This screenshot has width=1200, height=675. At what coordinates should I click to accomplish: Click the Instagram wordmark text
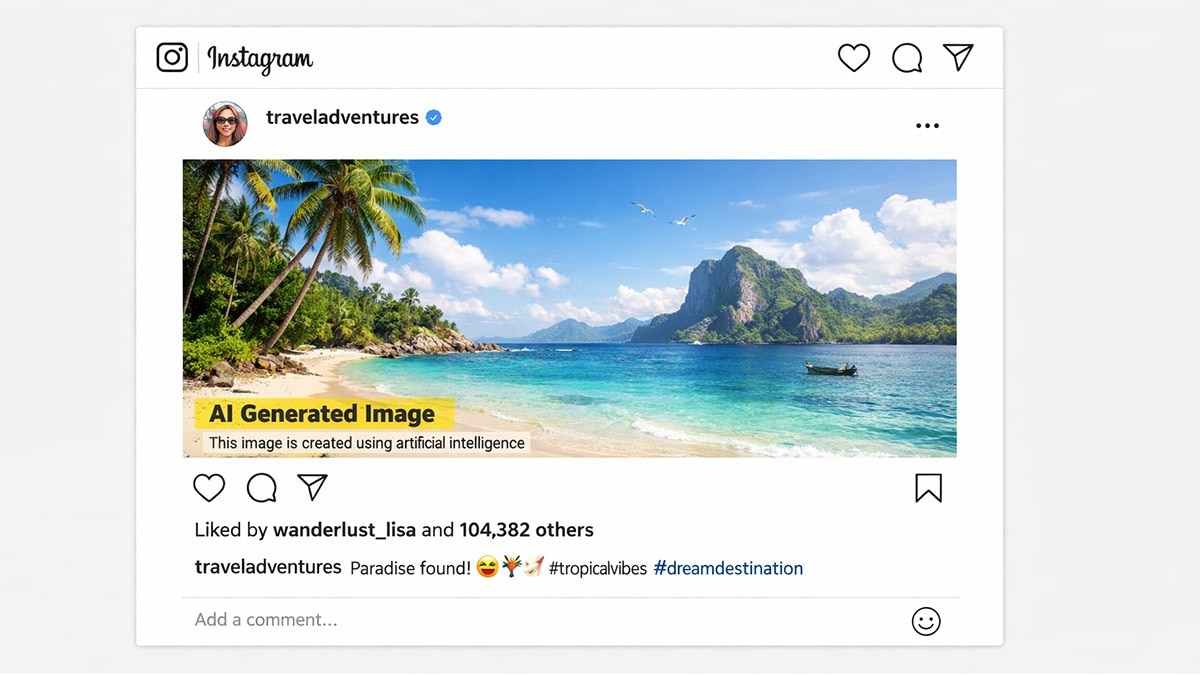tap(260, 58)
